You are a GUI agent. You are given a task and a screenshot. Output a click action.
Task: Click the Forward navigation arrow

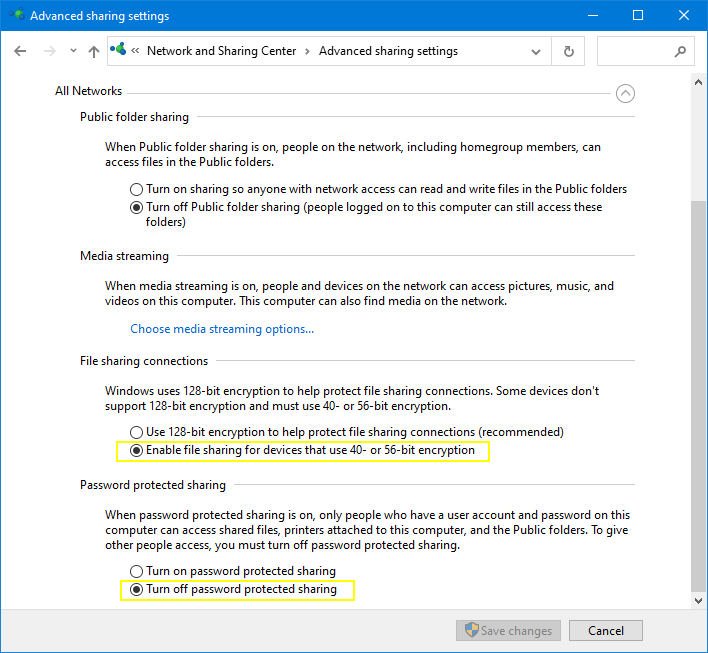point(49,52)
